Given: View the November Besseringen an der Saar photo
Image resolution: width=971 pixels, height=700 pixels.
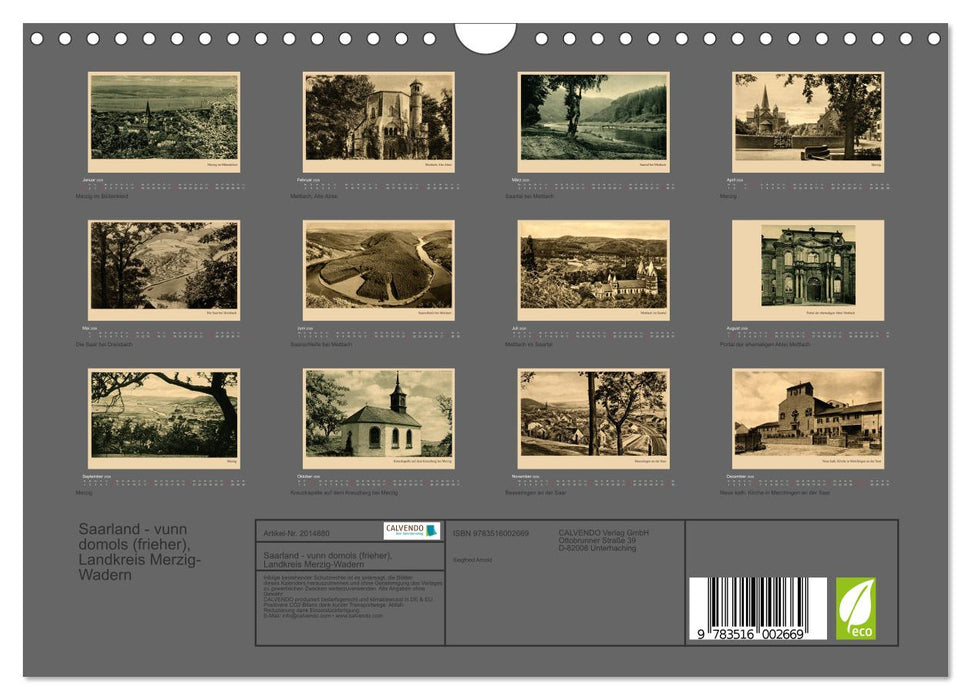Looking at the screenshot, I should 593,418.
